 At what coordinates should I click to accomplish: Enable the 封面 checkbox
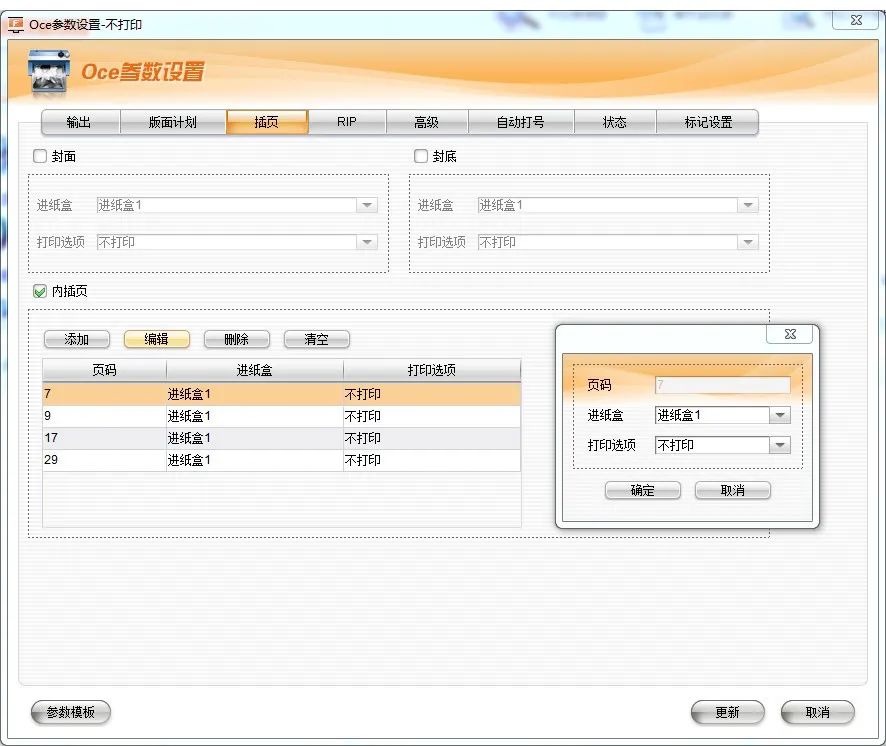point(40,156)
